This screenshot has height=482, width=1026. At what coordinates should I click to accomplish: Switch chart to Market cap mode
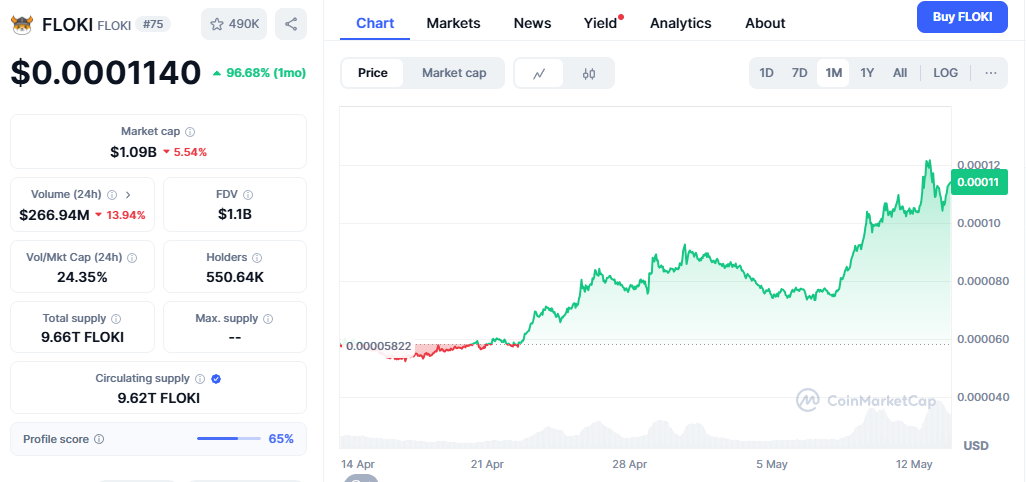[x=454, y=73]
